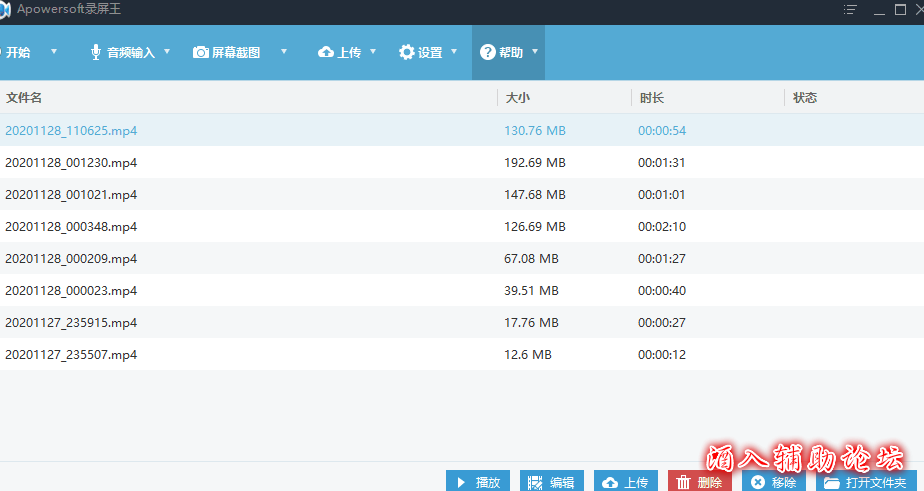This screenshot has width=924, height=491.
Task: Open the menu list icon in title bar
Action: pyautogui.click(x=850, y=10)
